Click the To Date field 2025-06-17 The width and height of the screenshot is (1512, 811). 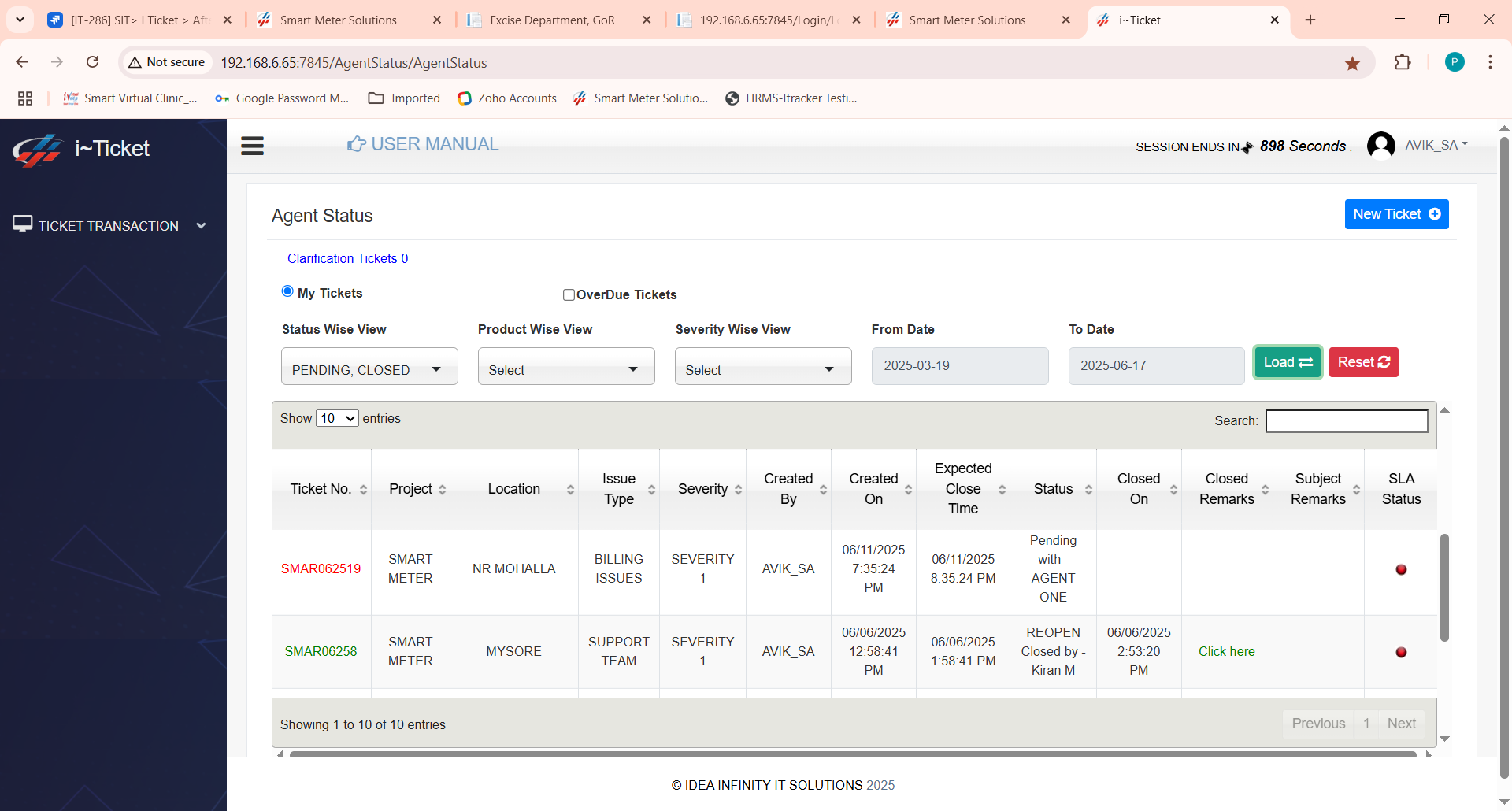pyautogui.click(x=1156, y=366)
